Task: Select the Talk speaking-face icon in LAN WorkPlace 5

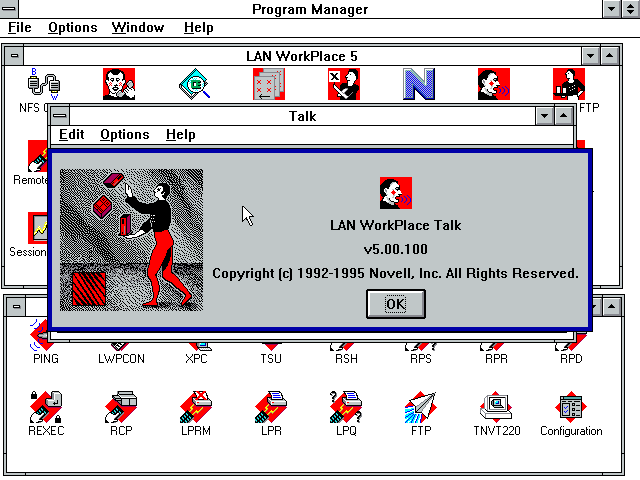Action: point(494,84)
